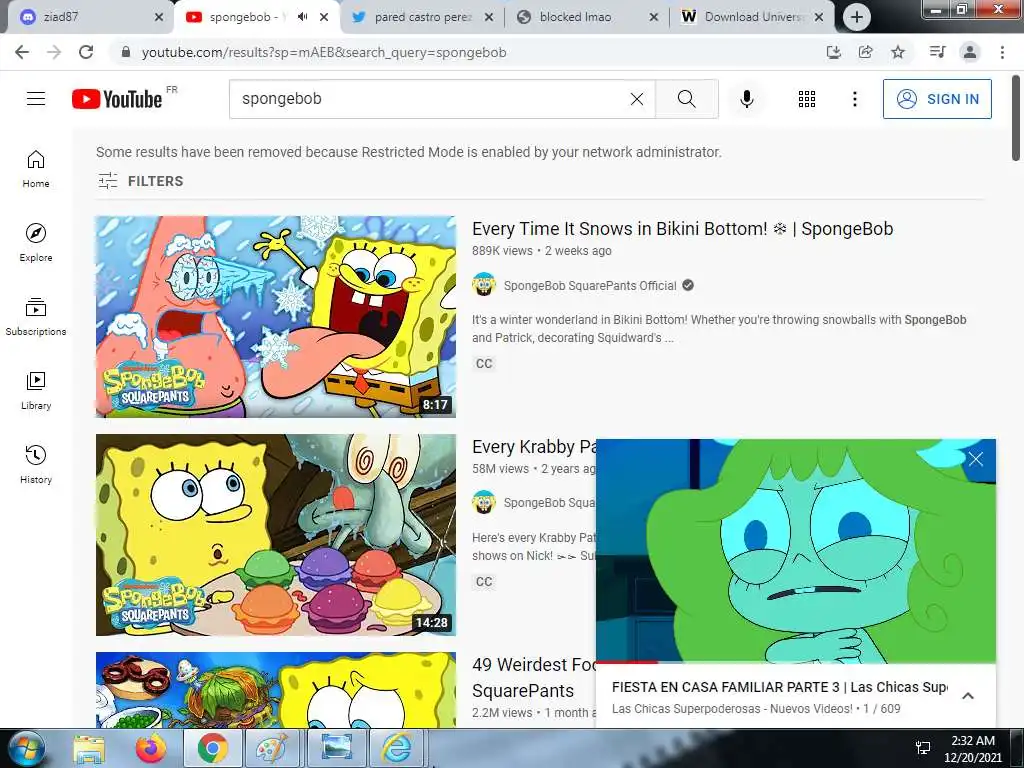Open the FILTERS options
Image resolution: width=1024 pixels, height=768 pixels.
pos(140,181)
